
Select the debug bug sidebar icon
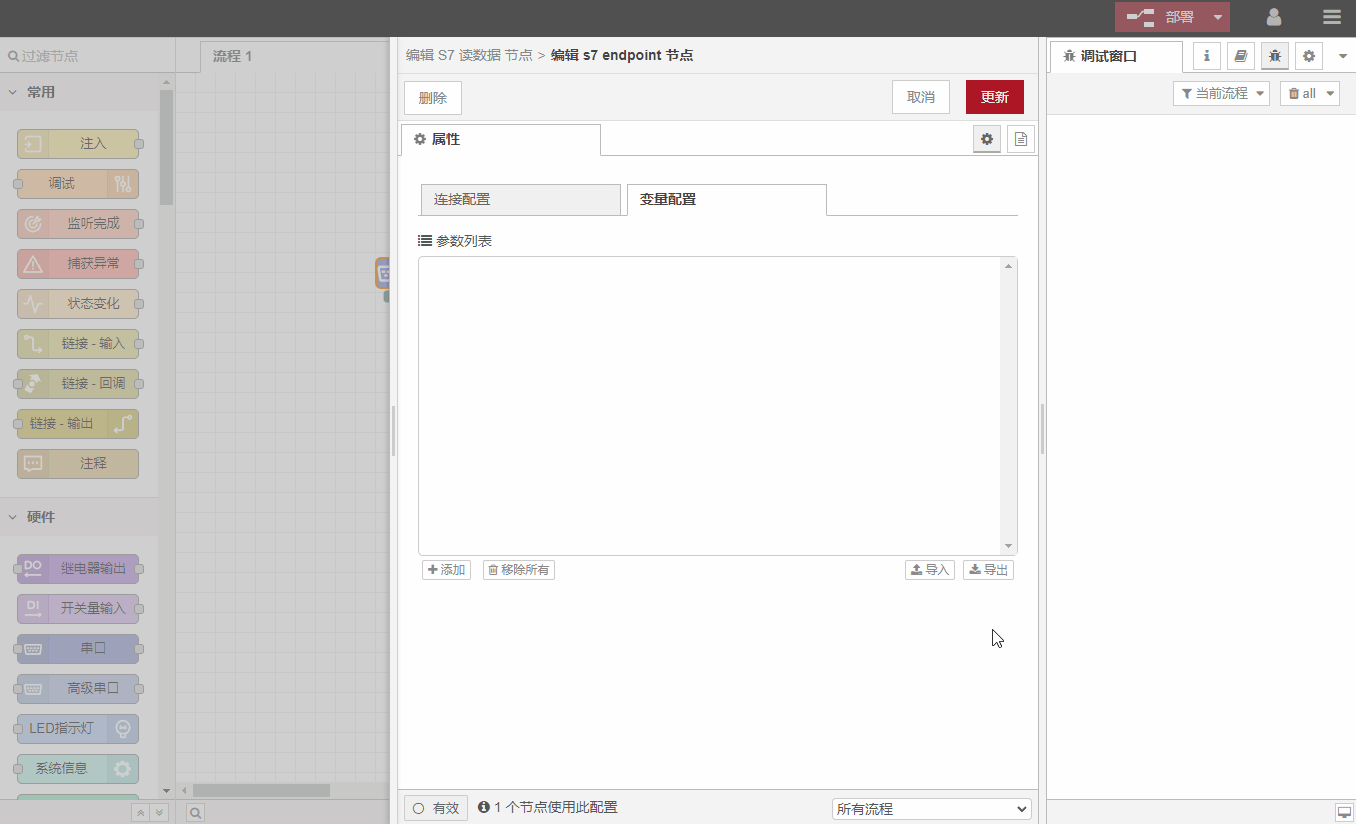(x=1275, y=56)
